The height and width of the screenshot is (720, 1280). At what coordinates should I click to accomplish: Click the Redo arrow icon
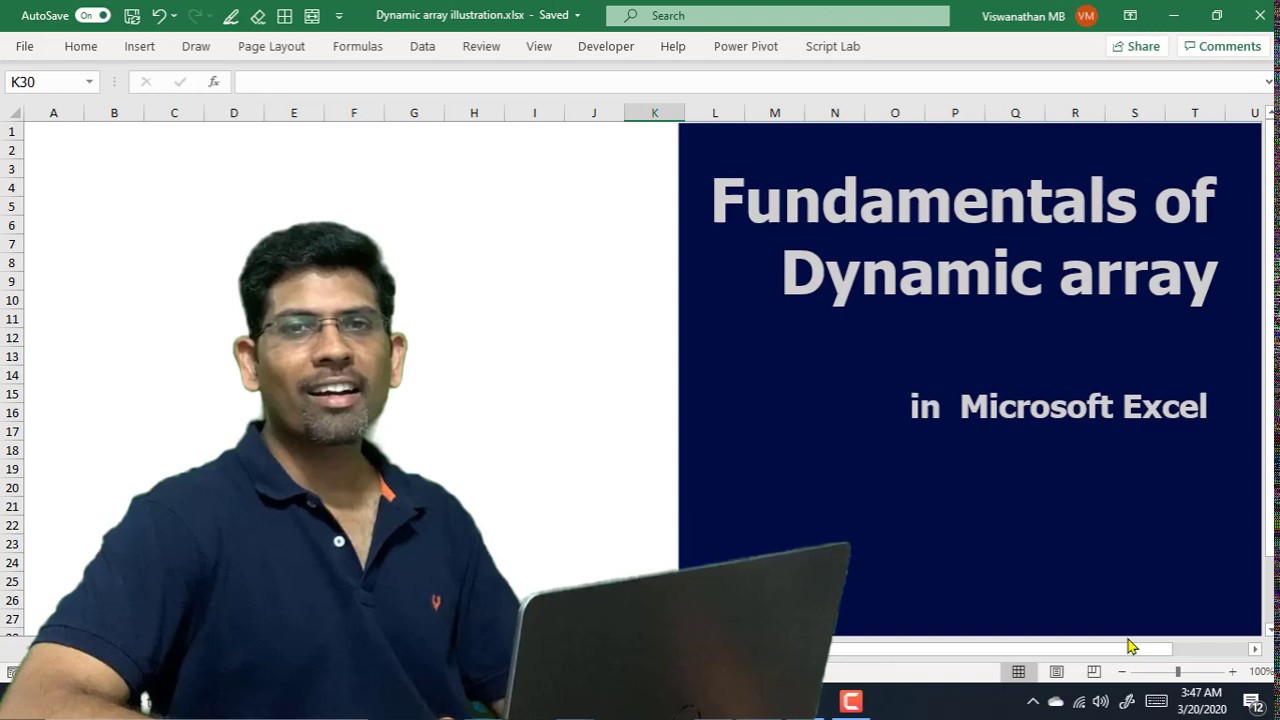coord(195,16)
